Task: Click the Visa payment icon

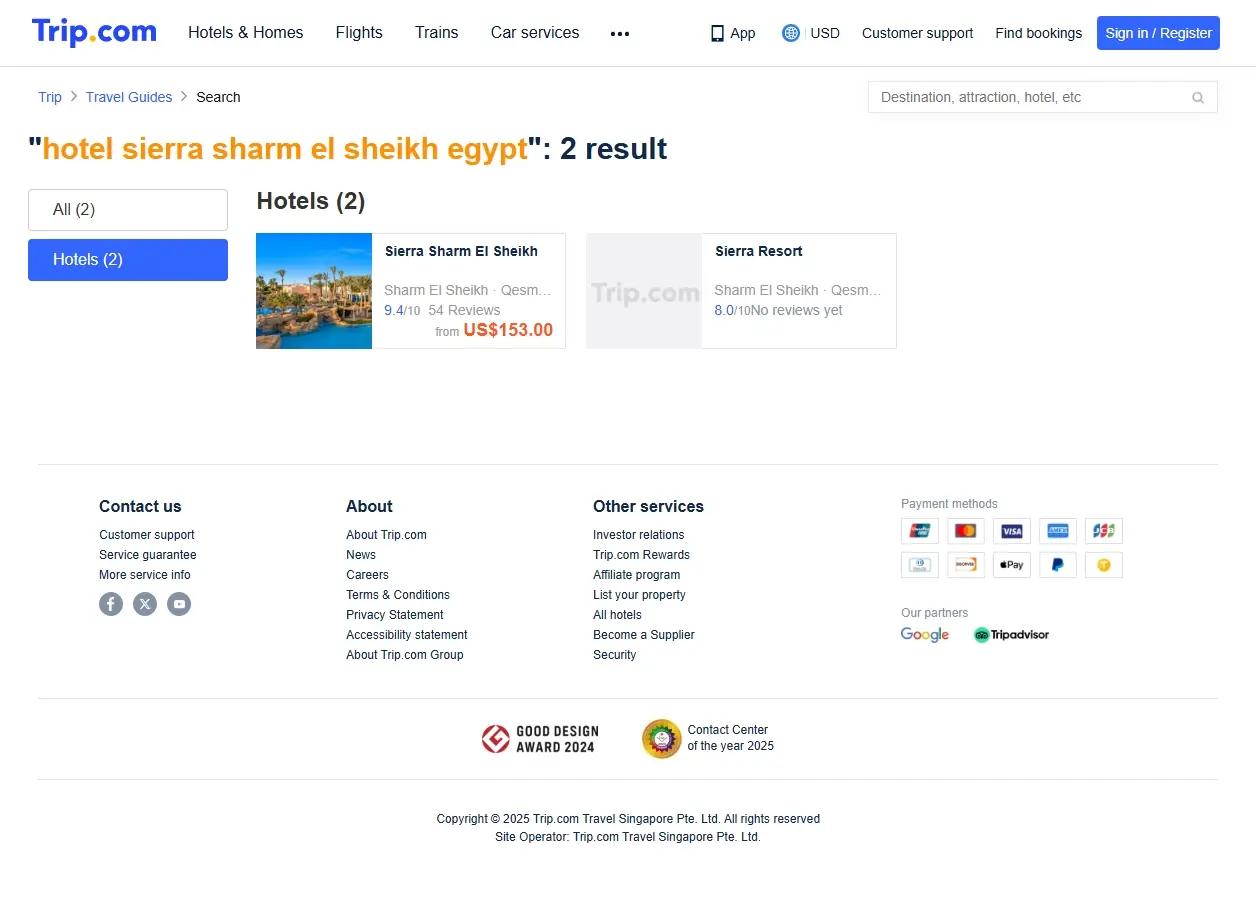Action: coord(1012,531)
